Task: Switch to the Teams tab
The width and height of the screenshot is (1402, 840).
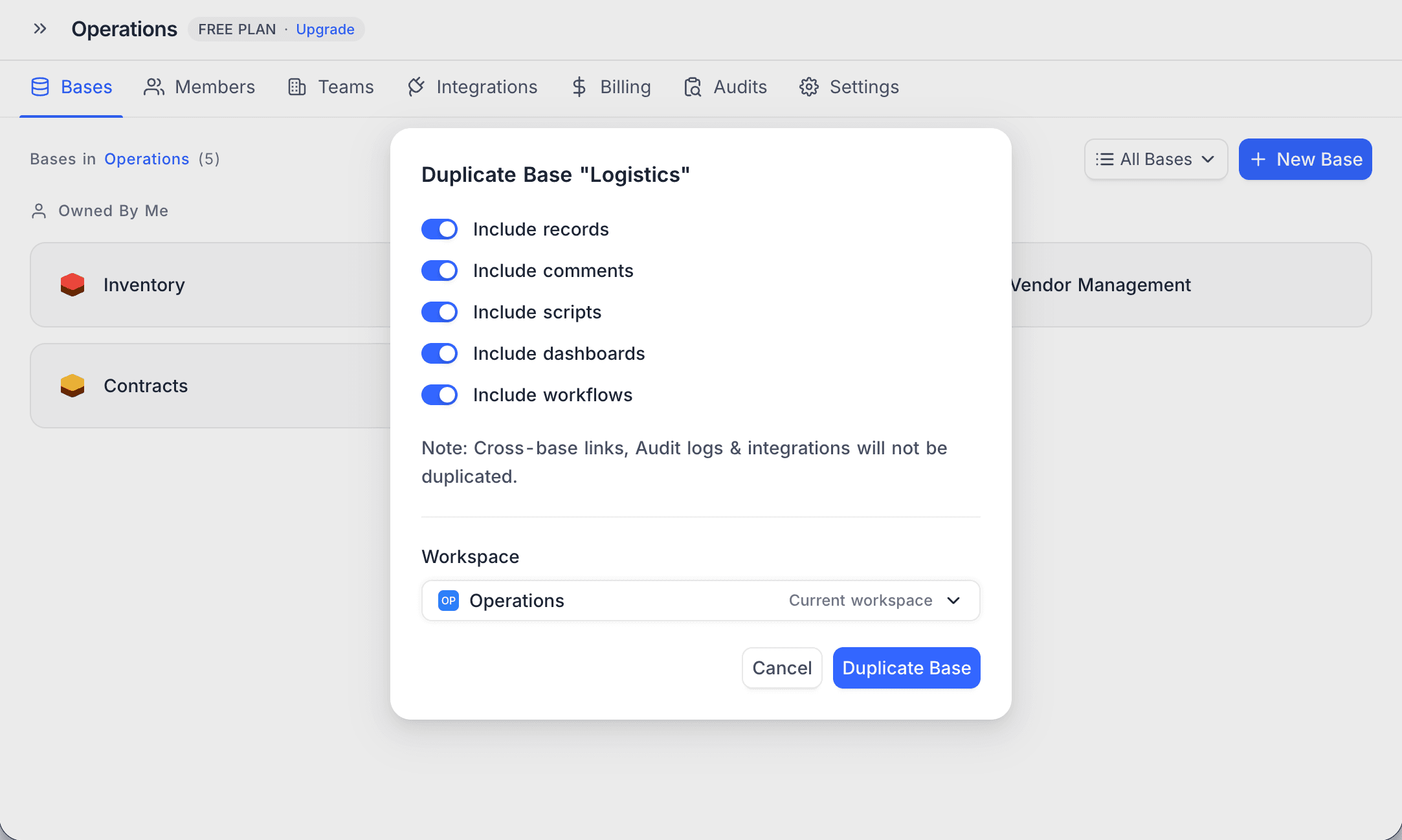Action: pos(331,87)
